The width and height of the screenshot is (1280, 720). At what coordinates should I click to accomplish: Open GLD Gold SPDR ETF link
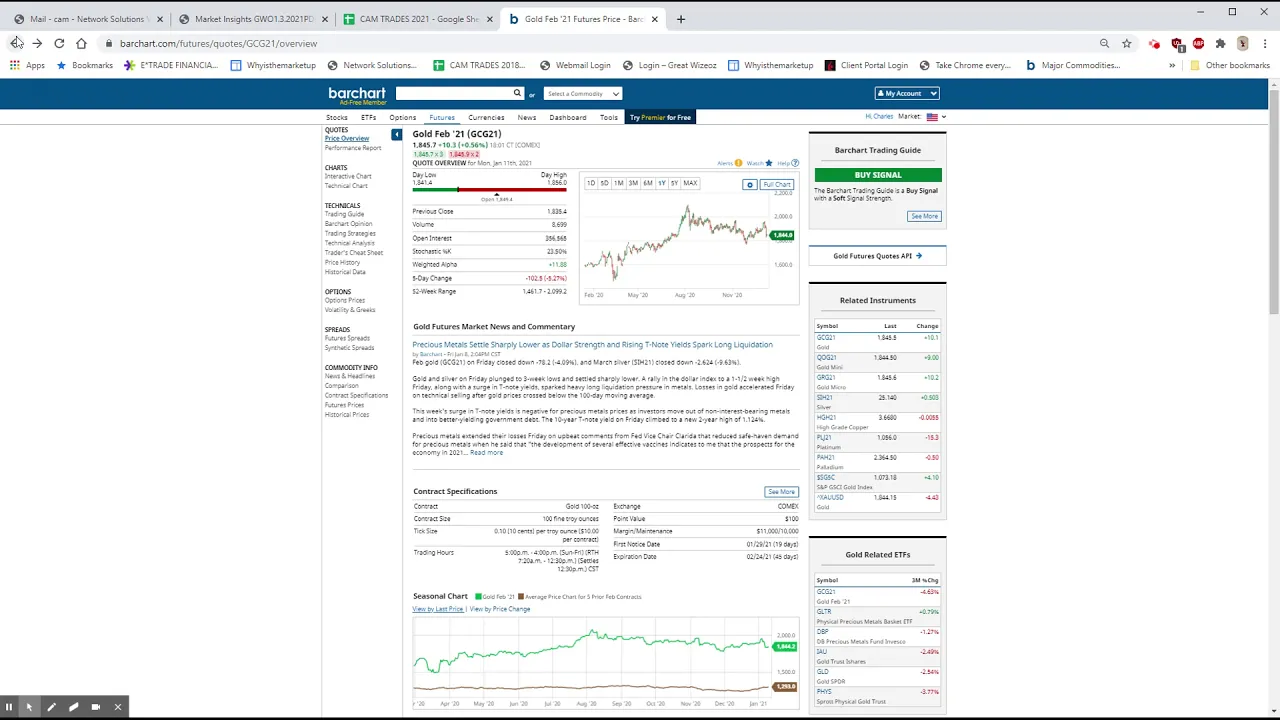823,672
